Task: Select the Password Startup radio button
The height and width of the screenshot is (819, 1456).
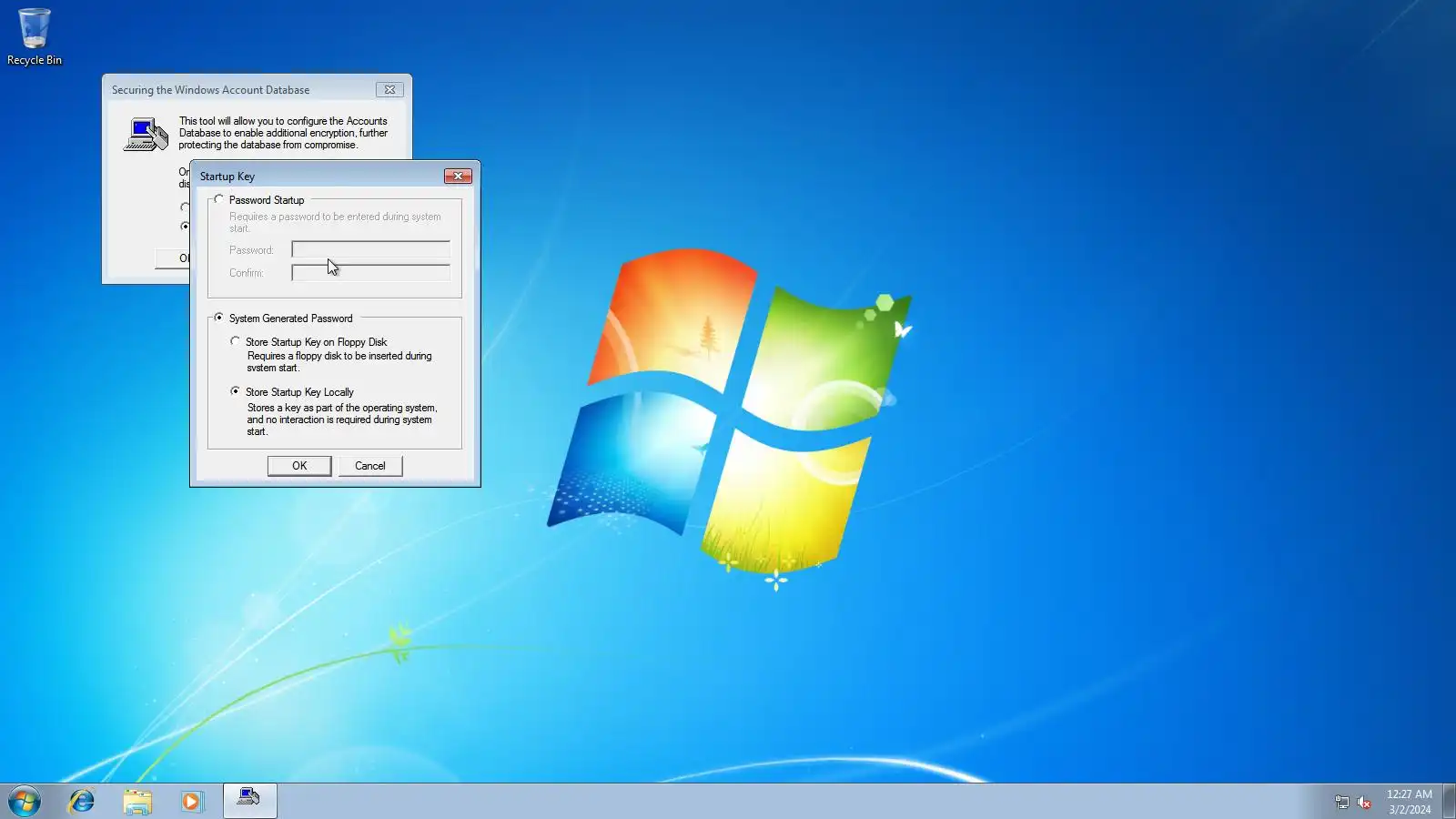Action: (218, 199)
